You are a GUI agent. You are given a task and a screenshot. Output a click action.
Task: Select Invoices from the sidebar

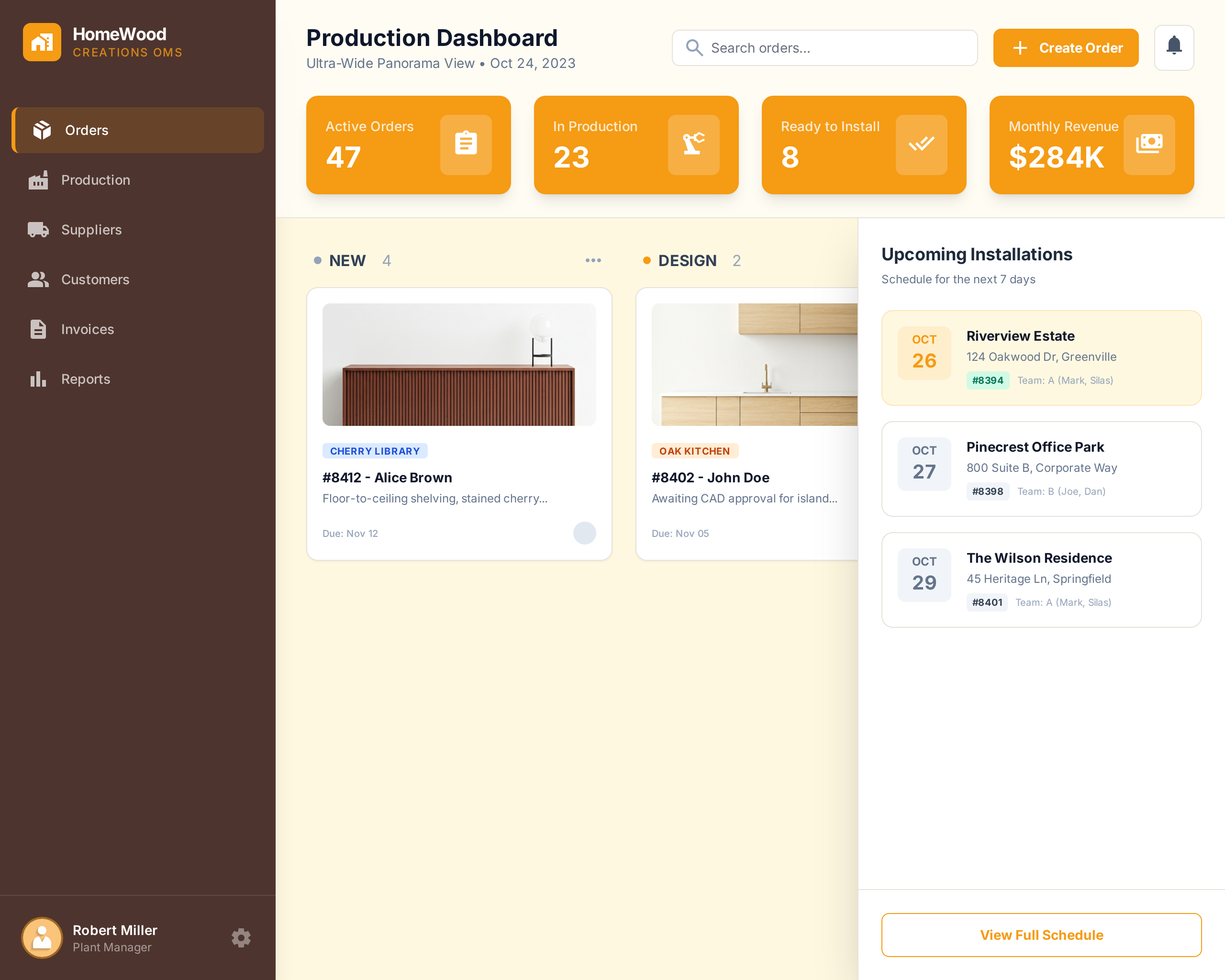point(87,330)
